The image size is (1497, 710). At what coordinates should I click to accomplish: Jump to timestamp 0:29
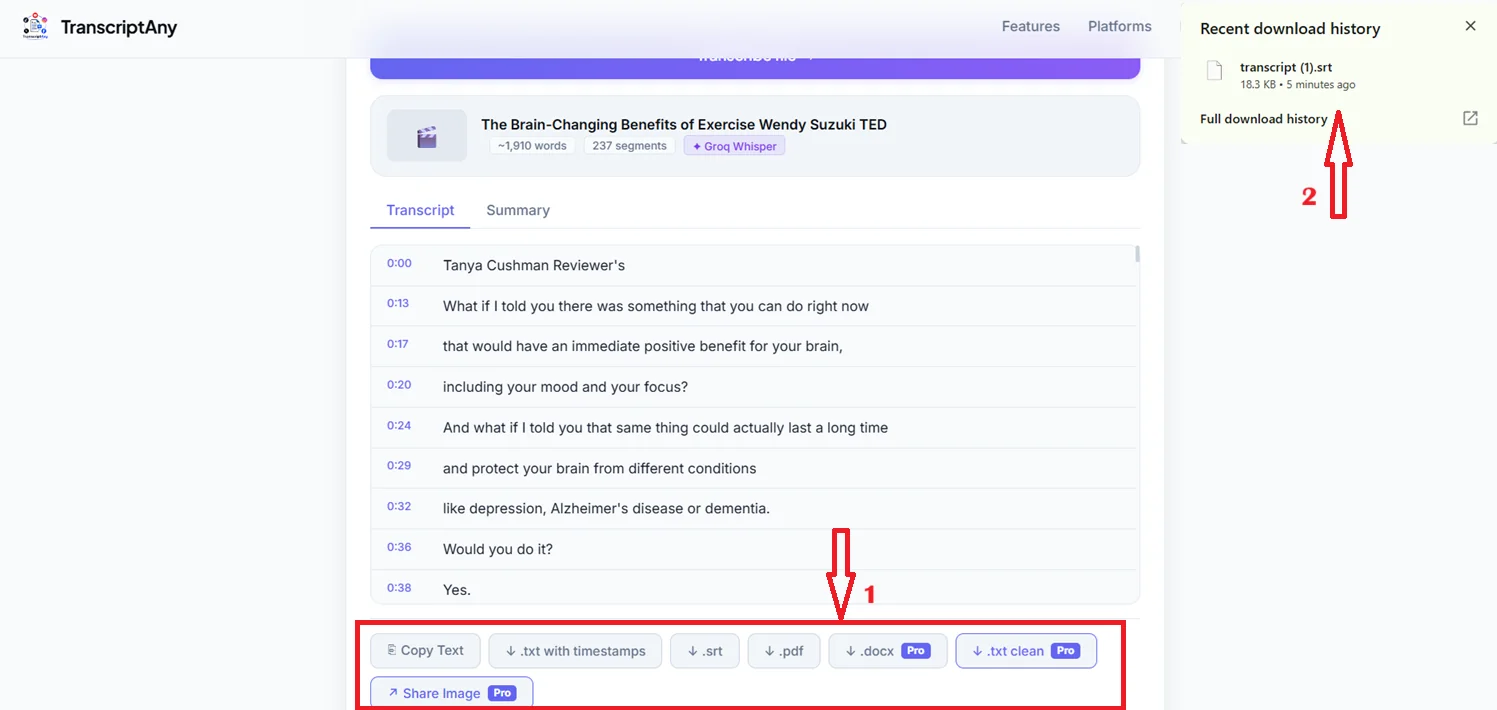pyautogui.click(x=399, y=466)
